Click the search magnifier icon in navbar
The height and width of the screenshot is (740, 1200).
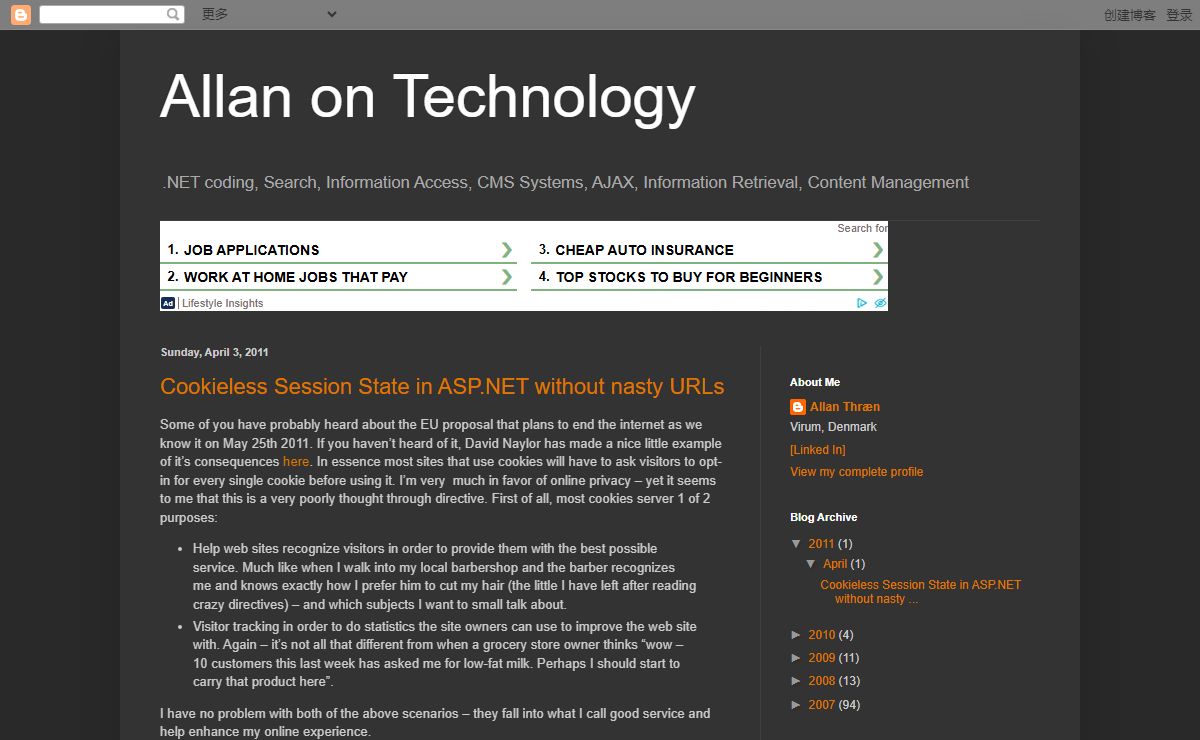(x=174, y=14)
